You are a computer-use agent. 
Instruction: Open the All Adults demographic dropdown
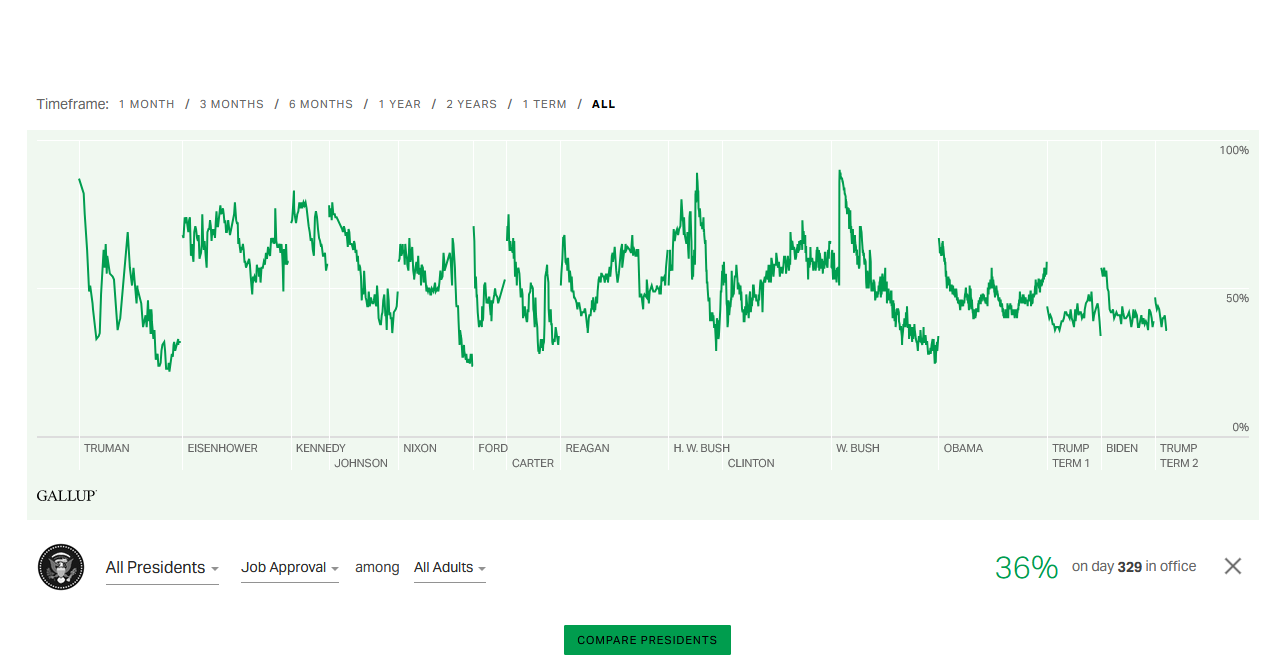click(x=449, y=568)
